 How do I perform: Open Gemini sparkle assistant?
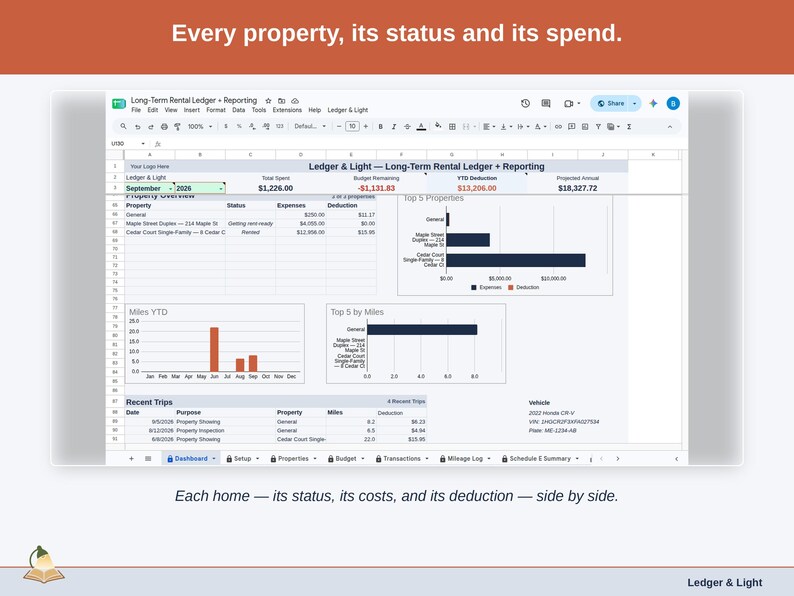(653, 103)
